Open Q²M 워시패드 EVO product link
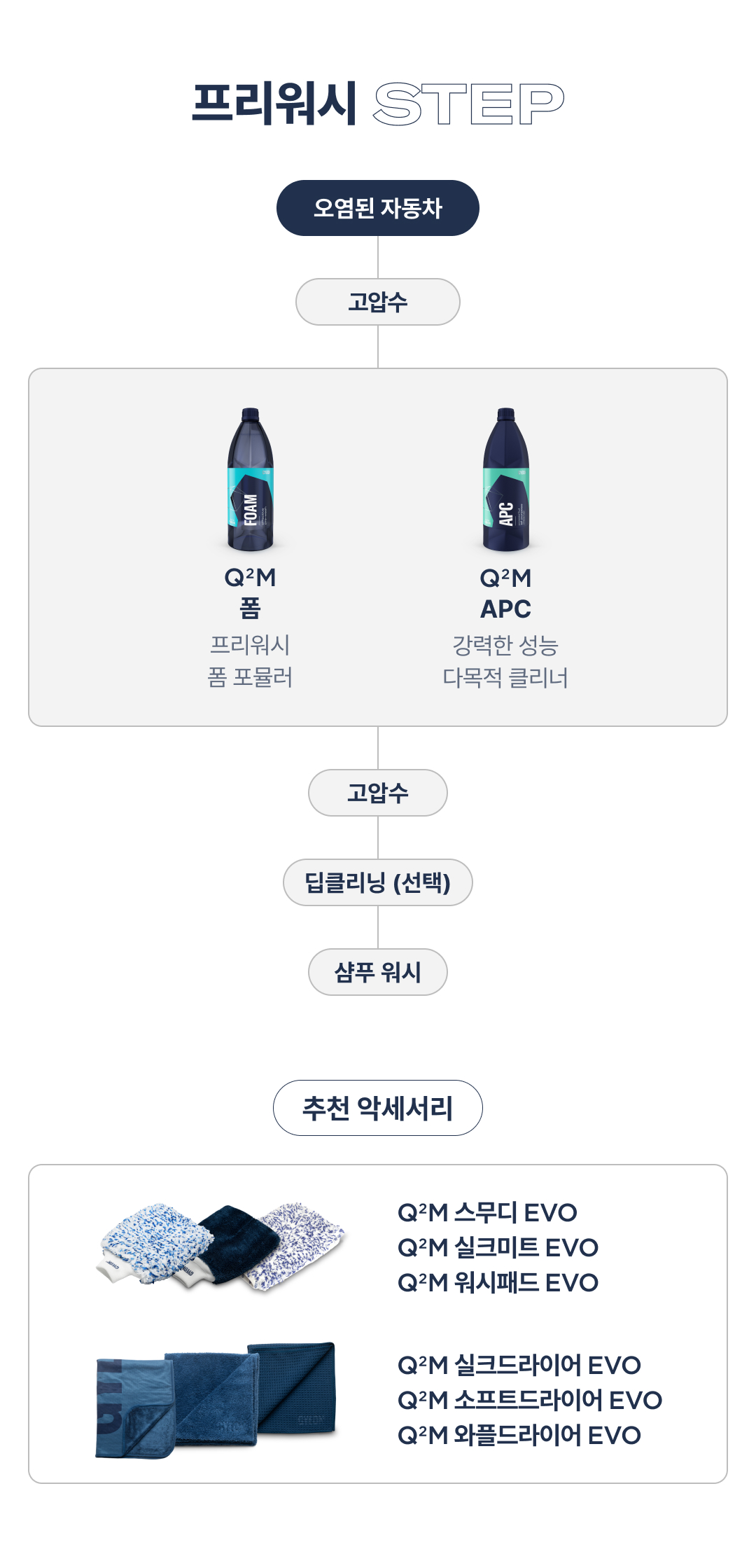The height and width of the screenshot is (1568, 756). [498, 1282]
